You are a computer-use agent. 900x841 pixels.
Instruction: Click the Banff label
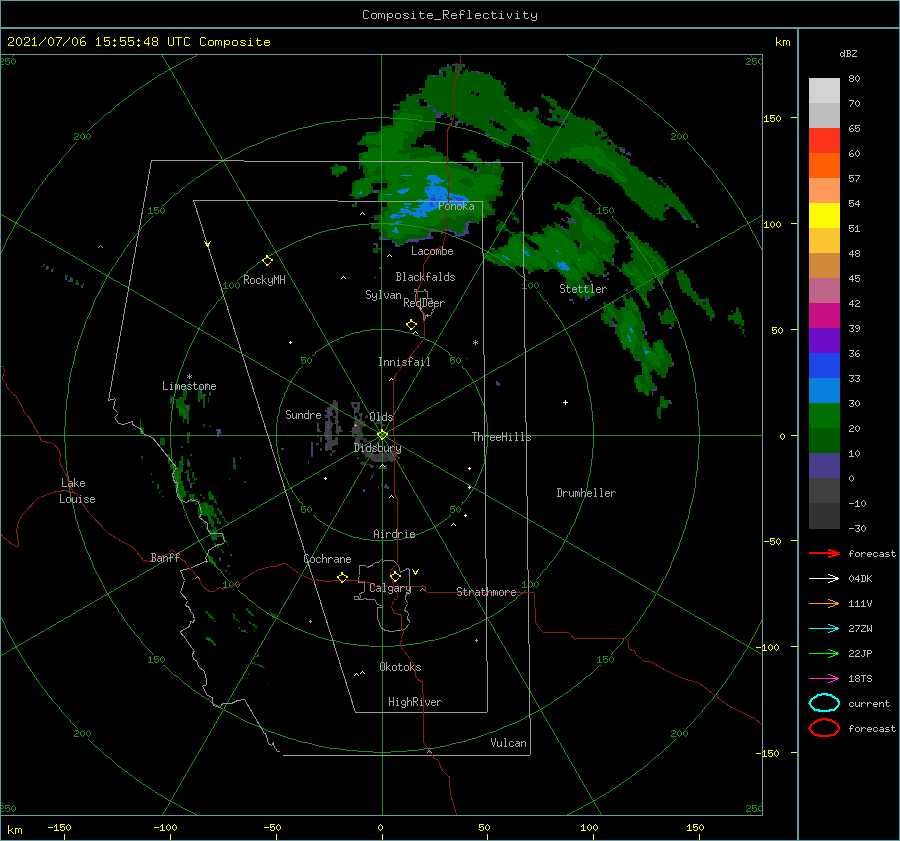[165, 557]
